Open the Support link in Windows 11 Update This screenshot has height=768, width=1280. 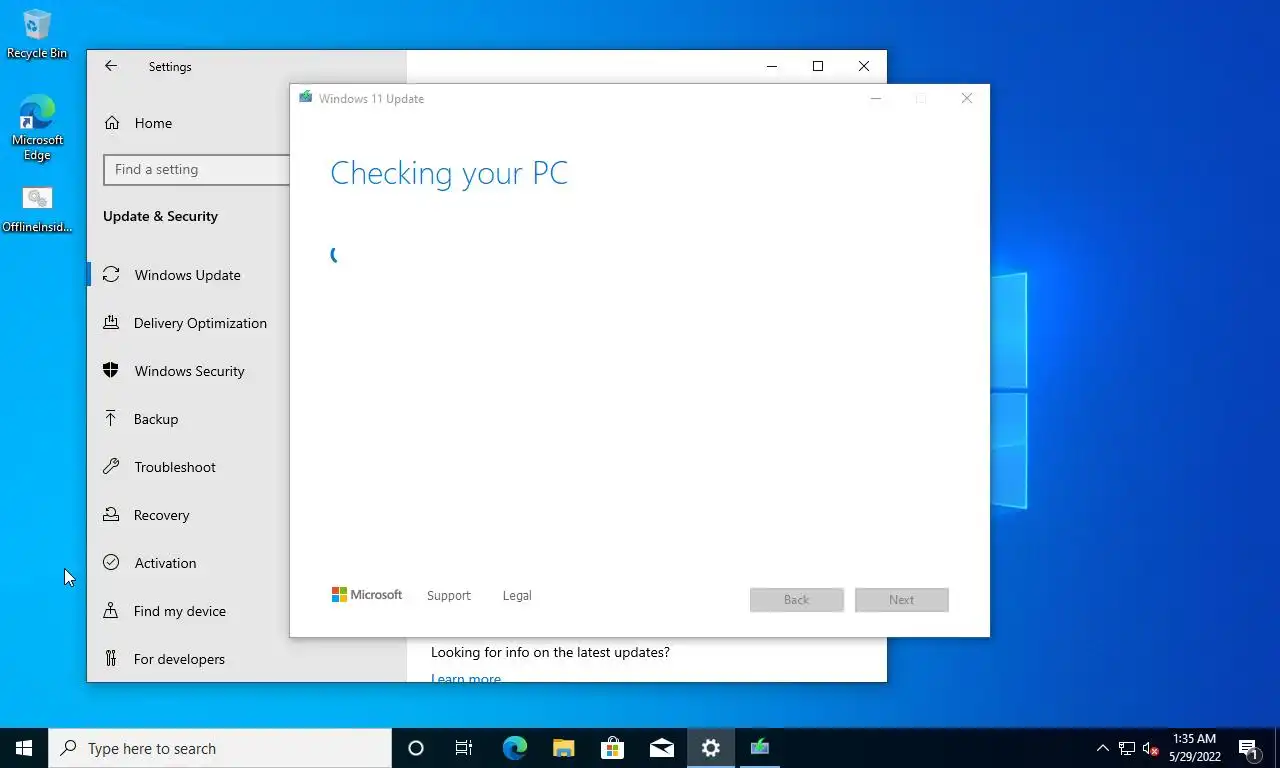coord(448,595)
